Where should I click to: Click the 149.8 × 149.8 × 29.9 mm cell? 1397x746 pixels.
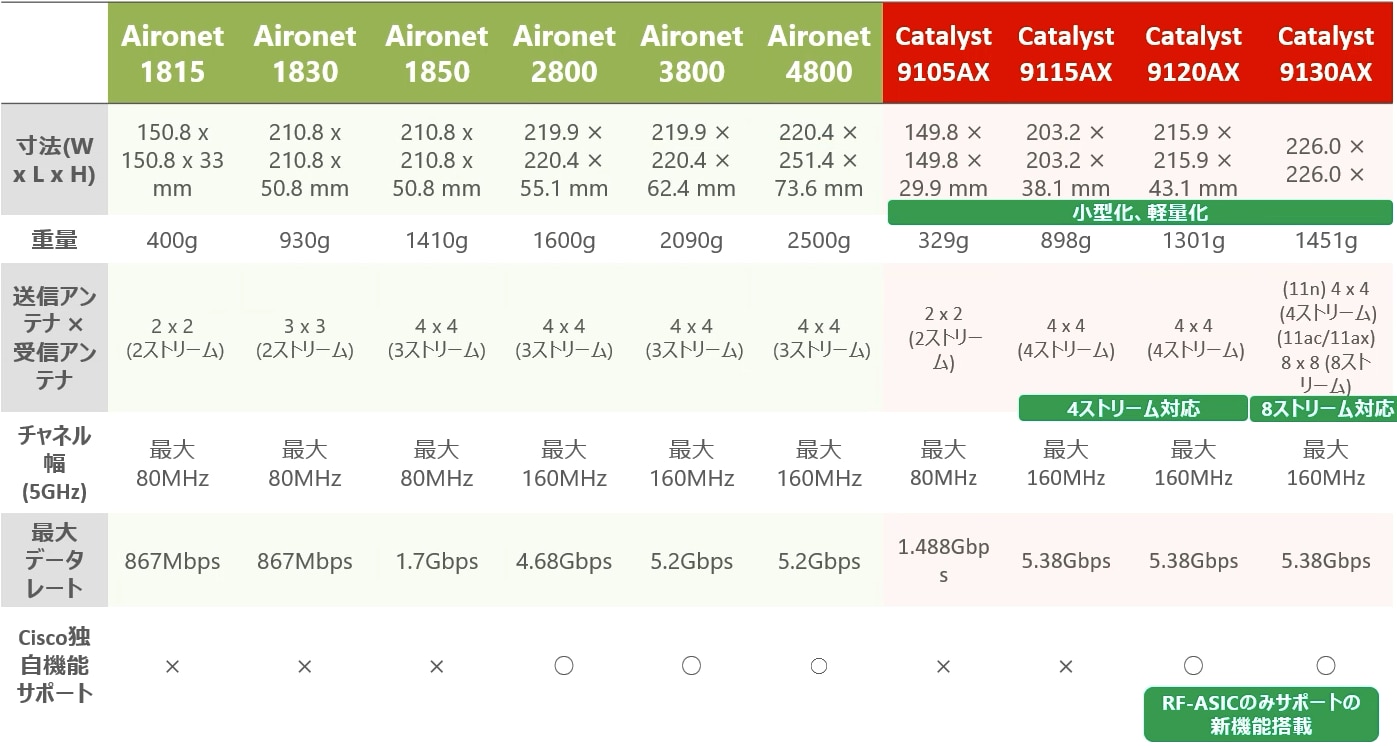click(x=943, y=160)
